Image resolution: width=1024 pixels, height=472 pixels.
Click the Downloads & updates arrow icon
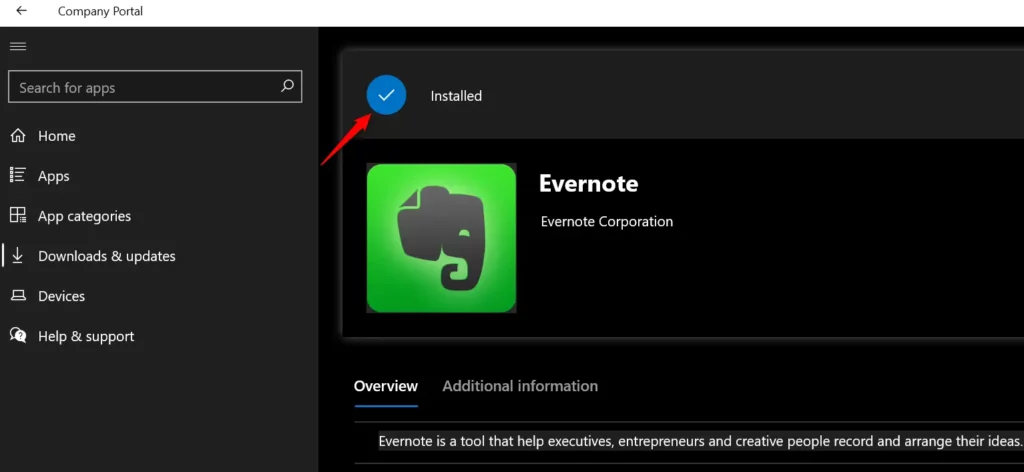(18, 256)
